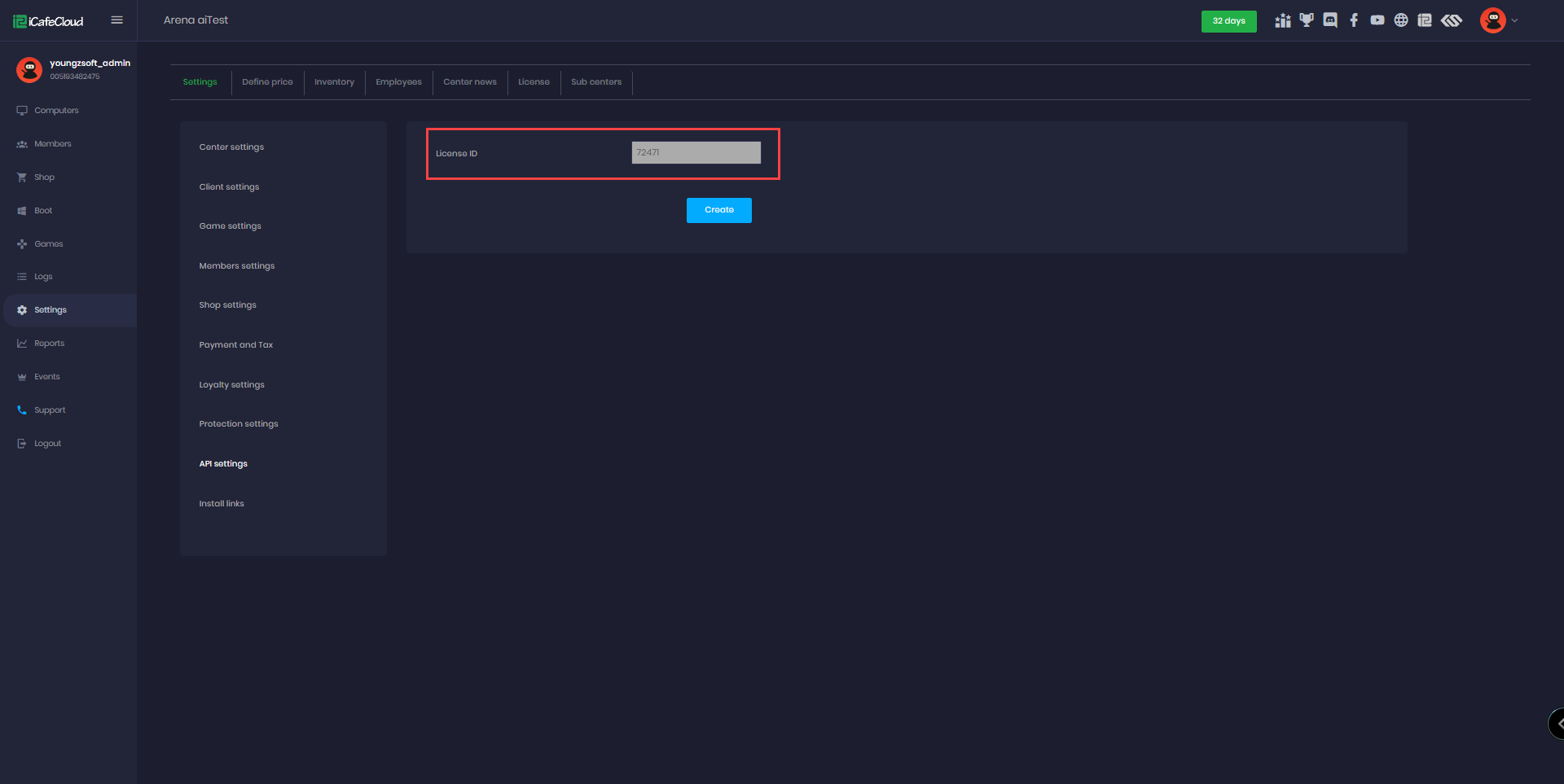
Task: Click the YouTube icon in header
Action: click(1377, 20)
